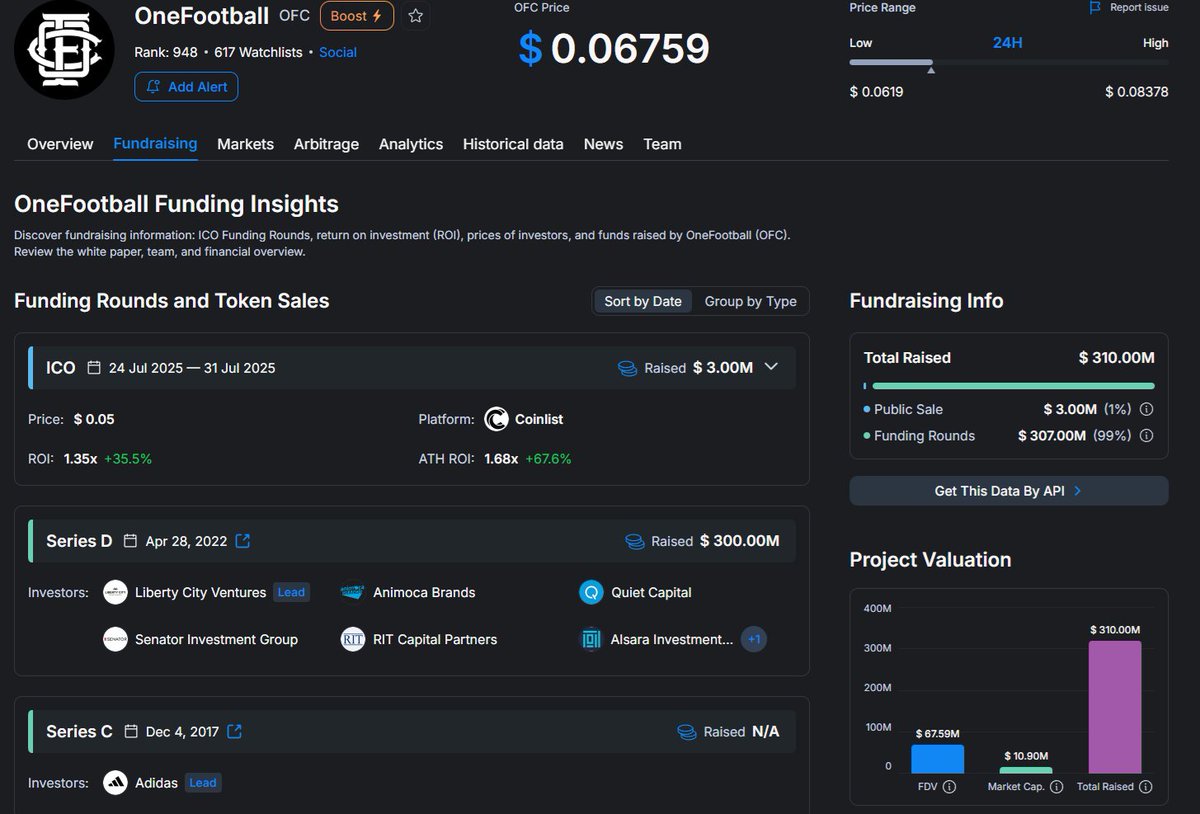Click Alsara Investment logo icon
Viewport: 1200px width, 814px height.
591,639
